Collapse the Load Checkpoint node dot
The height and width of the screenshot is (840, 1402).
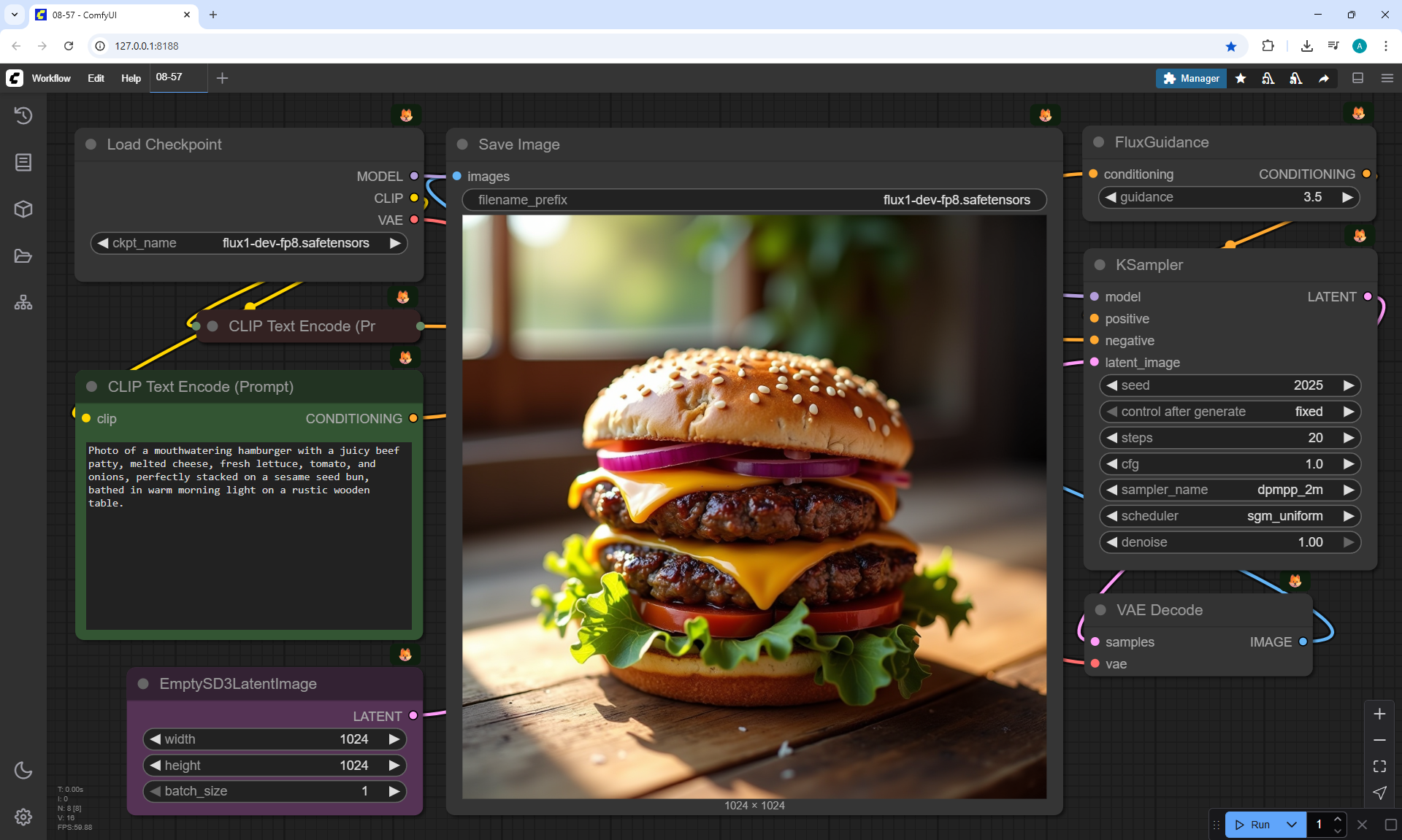point(91,145)
